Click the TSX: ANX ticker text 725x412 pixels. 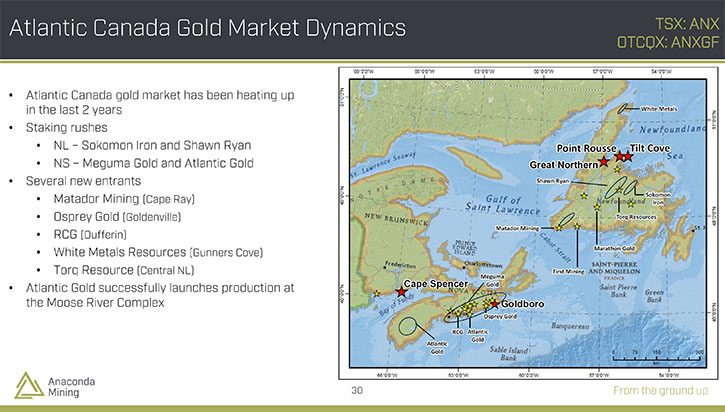tap(687, 24)
